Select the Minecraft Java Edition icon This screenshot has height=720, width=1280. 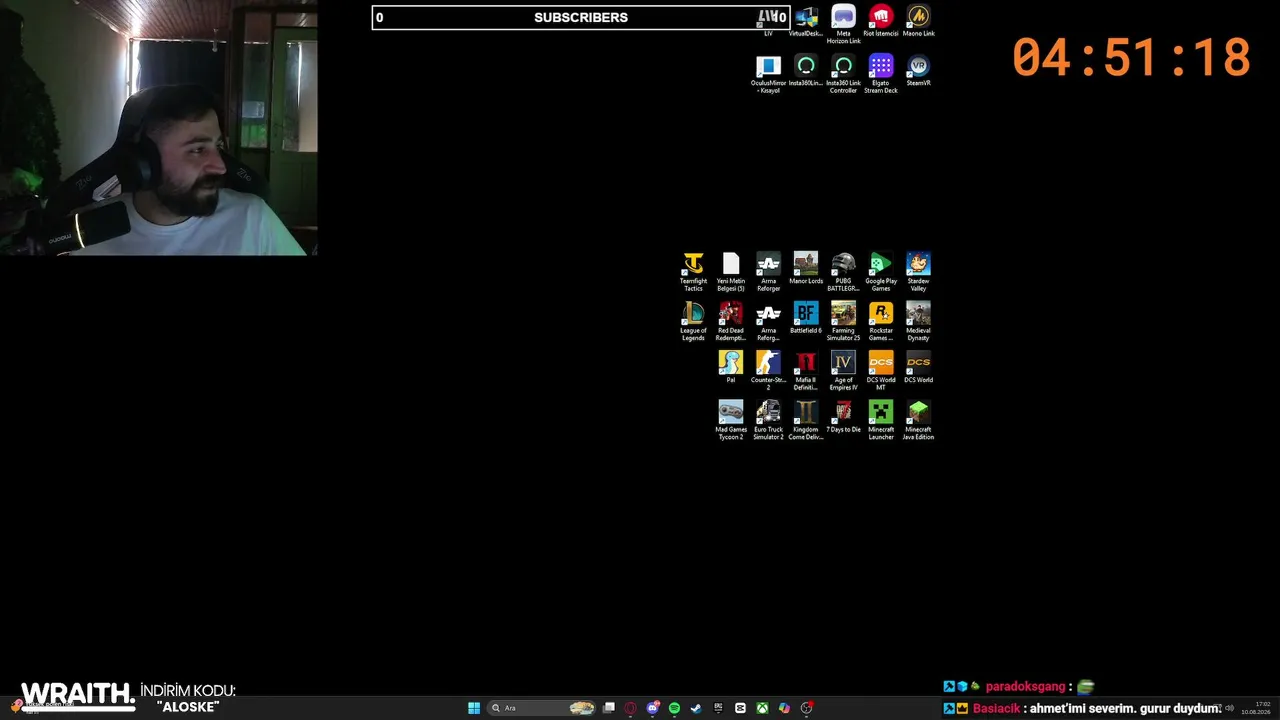pyautogui.click(x=918, y=420)
